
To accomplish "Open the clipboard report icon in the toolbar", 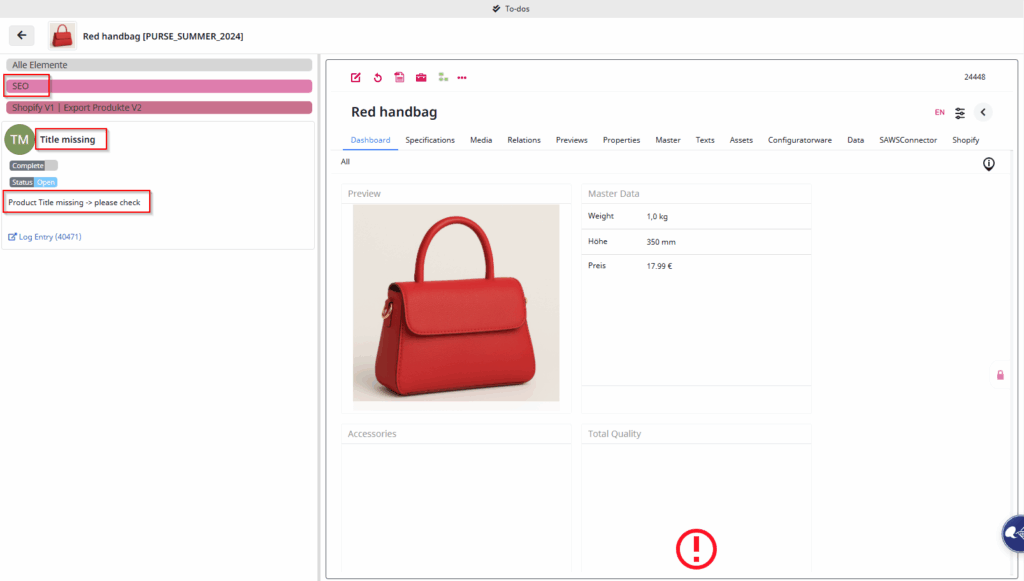I will click(x=399, y=77).
